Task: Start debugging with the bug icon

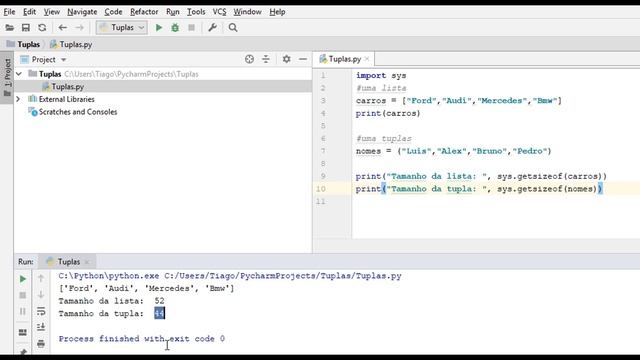Action: 175,28
